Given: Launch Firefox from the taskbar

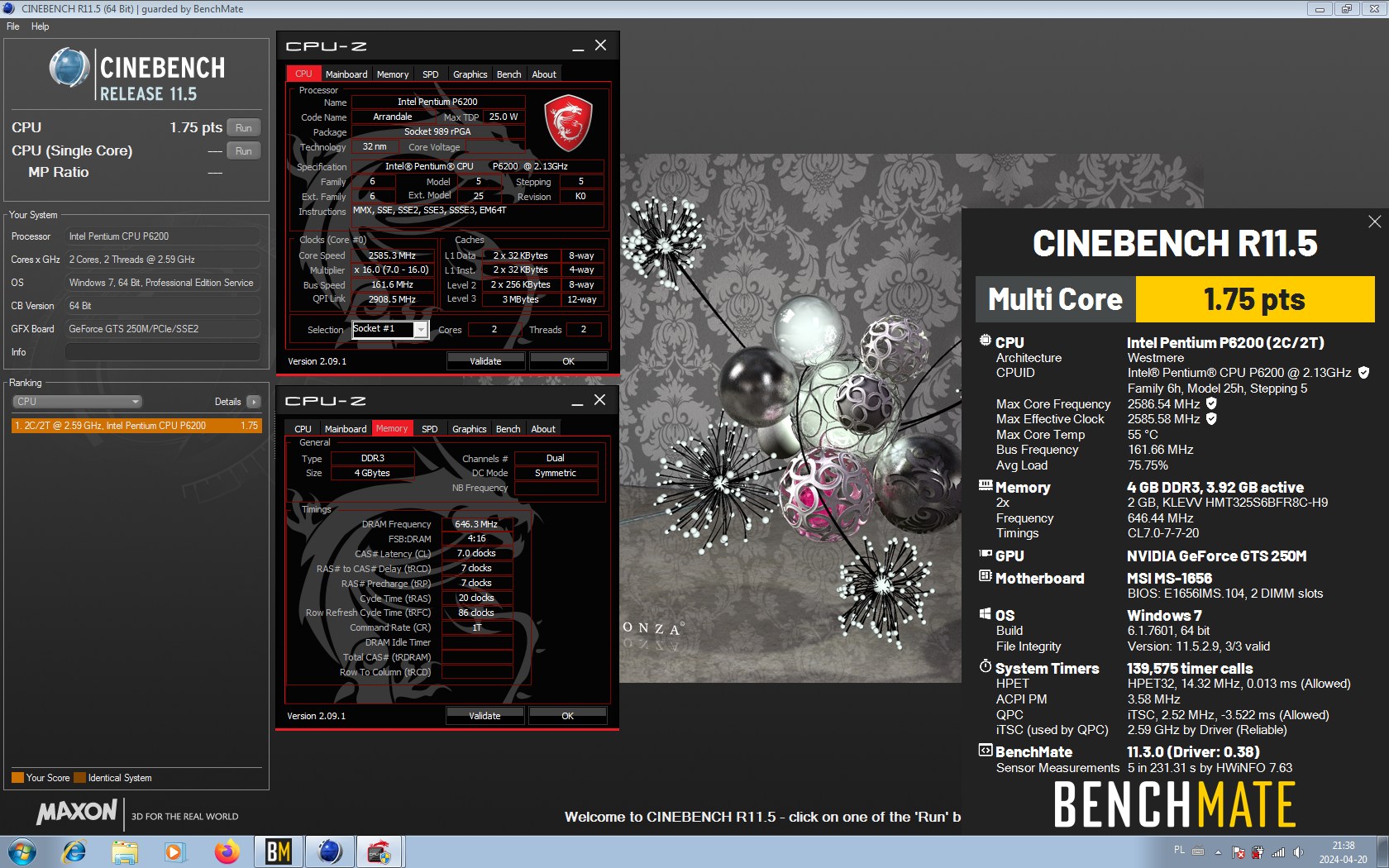Looking at the screenshot, I should (x=226, y=851).
